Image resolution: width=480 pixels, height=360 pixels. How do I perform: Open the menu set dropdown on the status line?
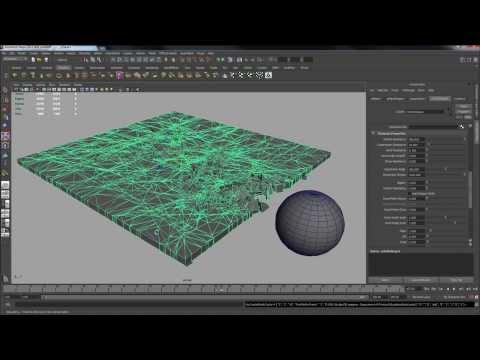tap(14, 60)
